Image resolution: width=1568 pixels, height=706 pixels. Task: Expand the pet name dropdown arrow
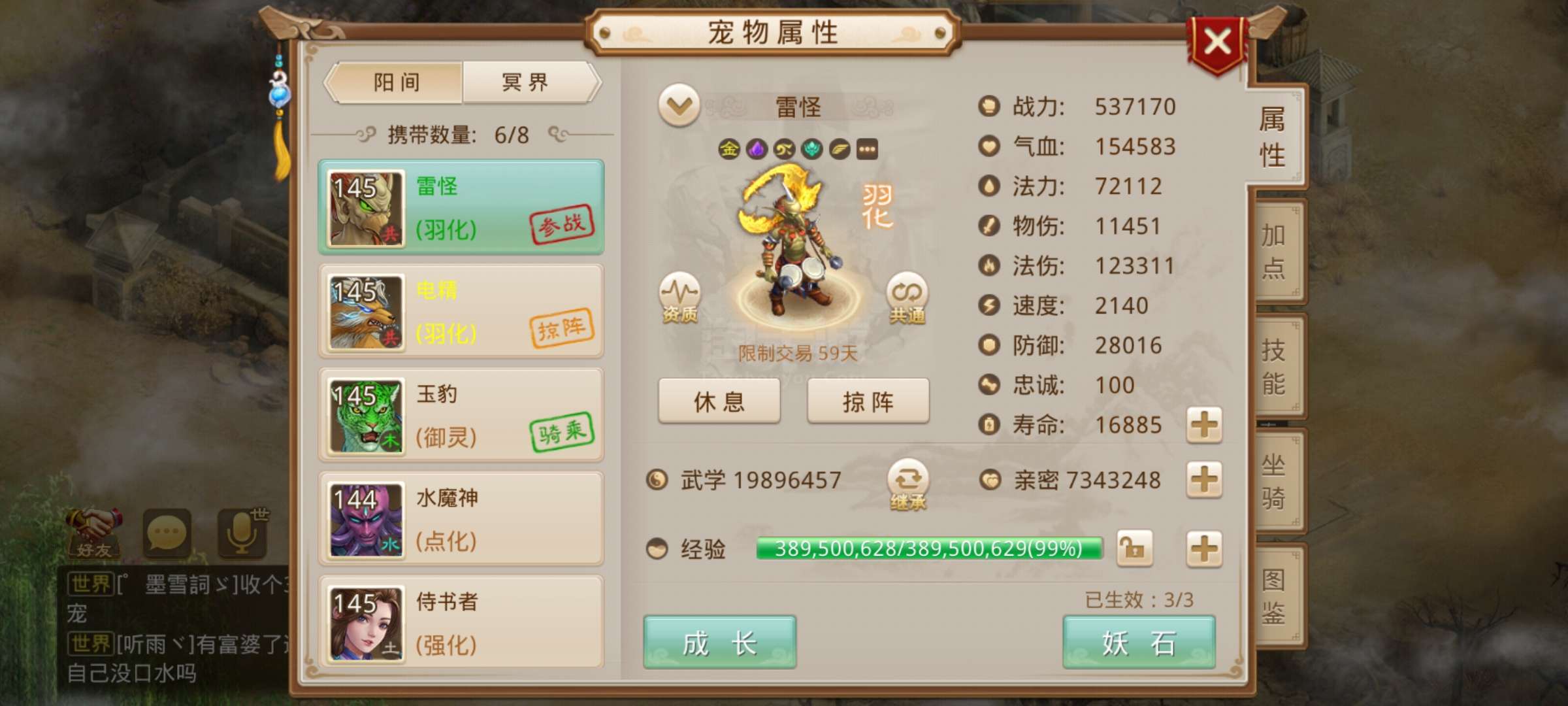coord(679,105)
